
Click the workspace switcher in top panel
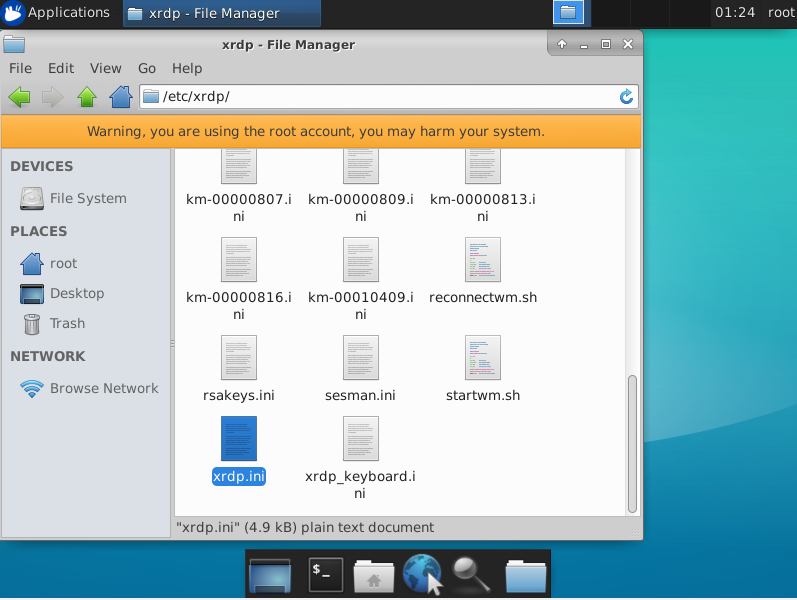pos(568,13)
